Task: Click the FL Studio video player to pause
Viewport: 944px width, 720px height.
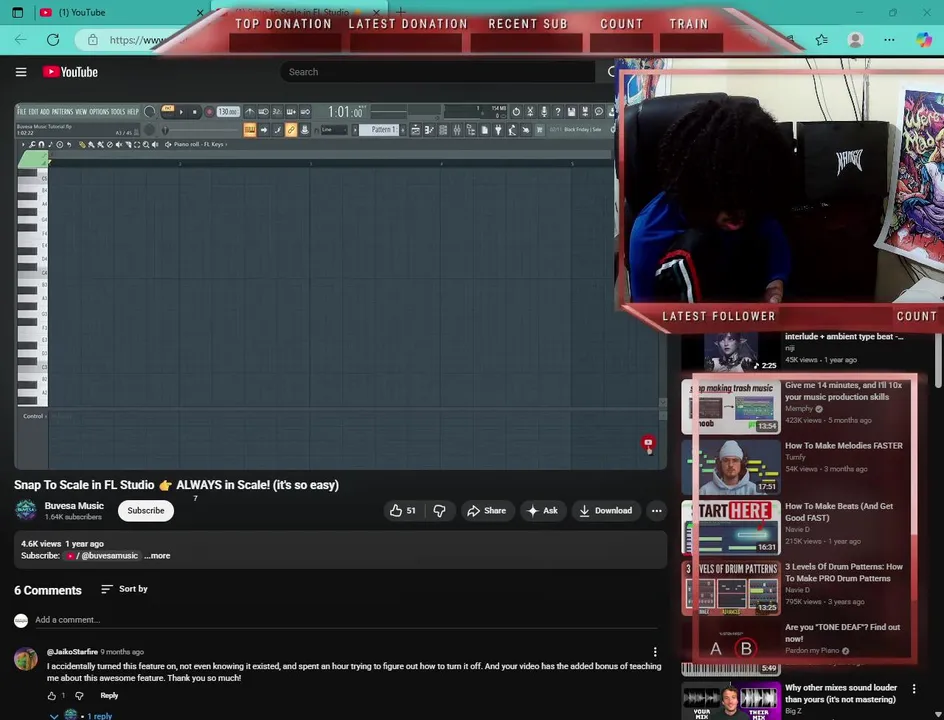Action: tap(340, 286)
